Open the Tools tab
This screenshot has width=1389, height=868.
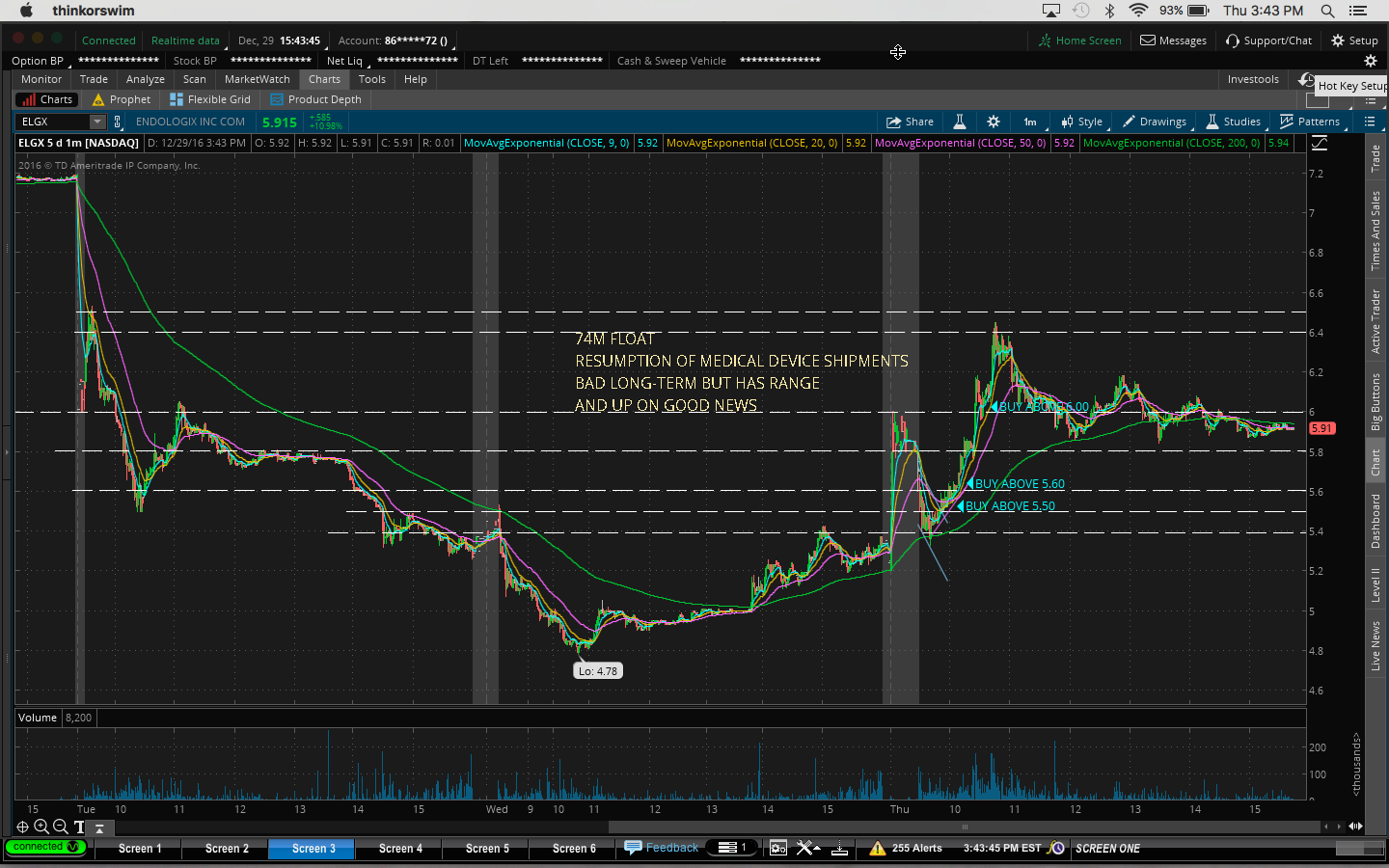[x=372, y=79]
